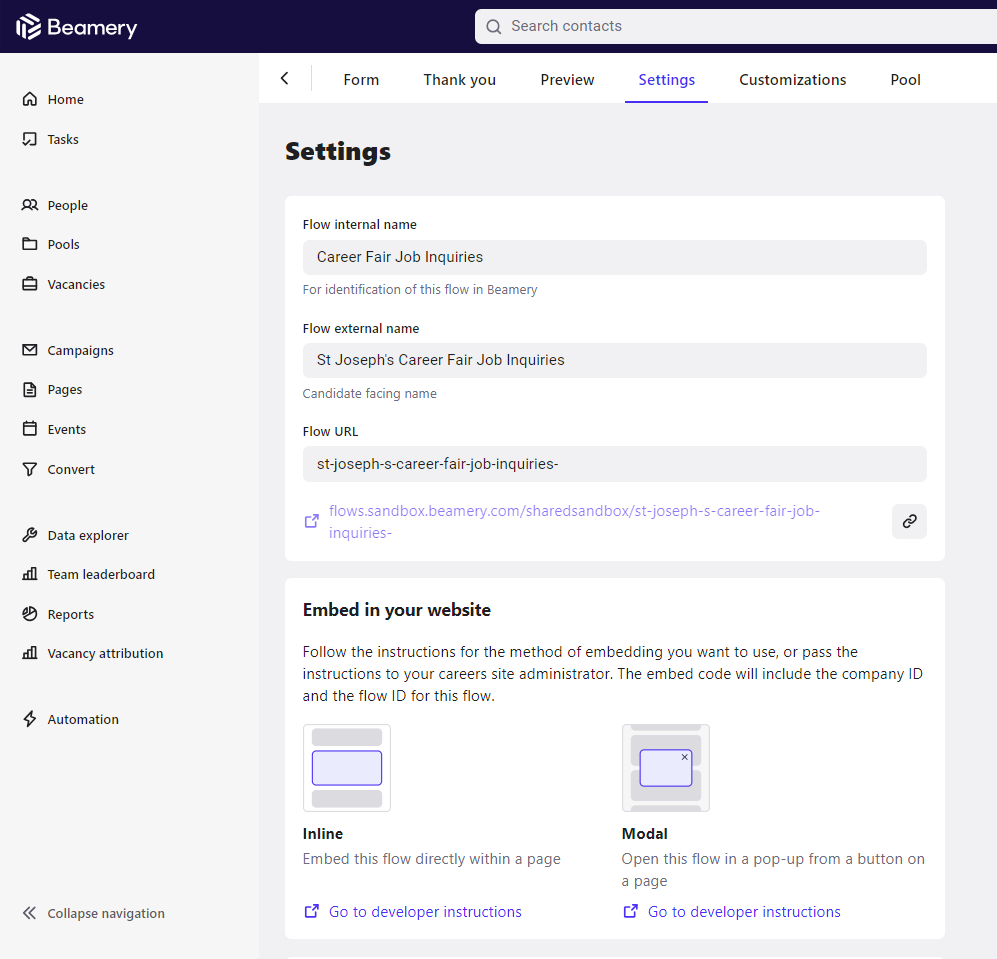Click the Tasks icon in sidebar

point(30,139)
